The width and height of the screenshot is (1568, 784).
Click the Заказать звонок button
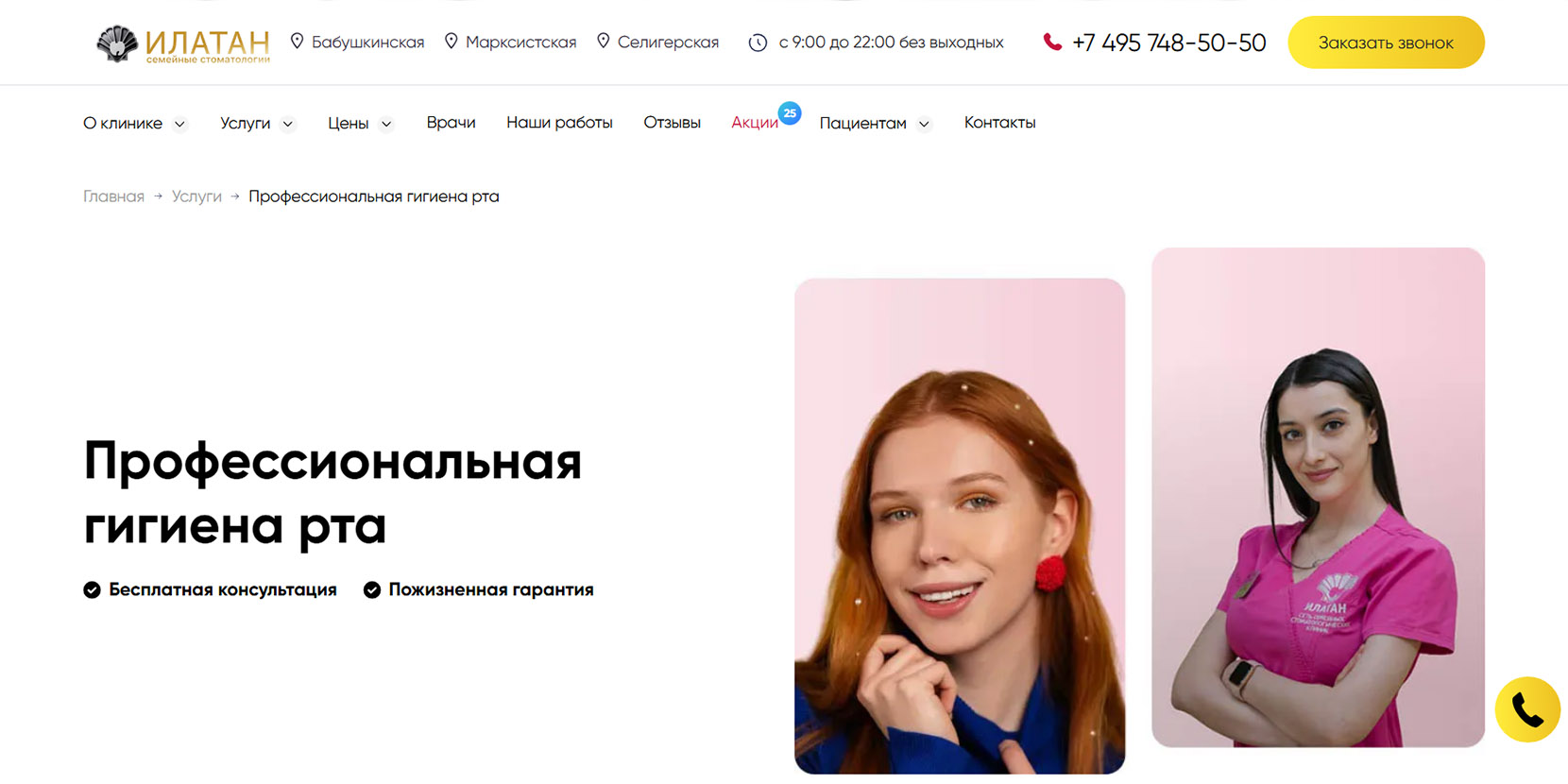1386,43
